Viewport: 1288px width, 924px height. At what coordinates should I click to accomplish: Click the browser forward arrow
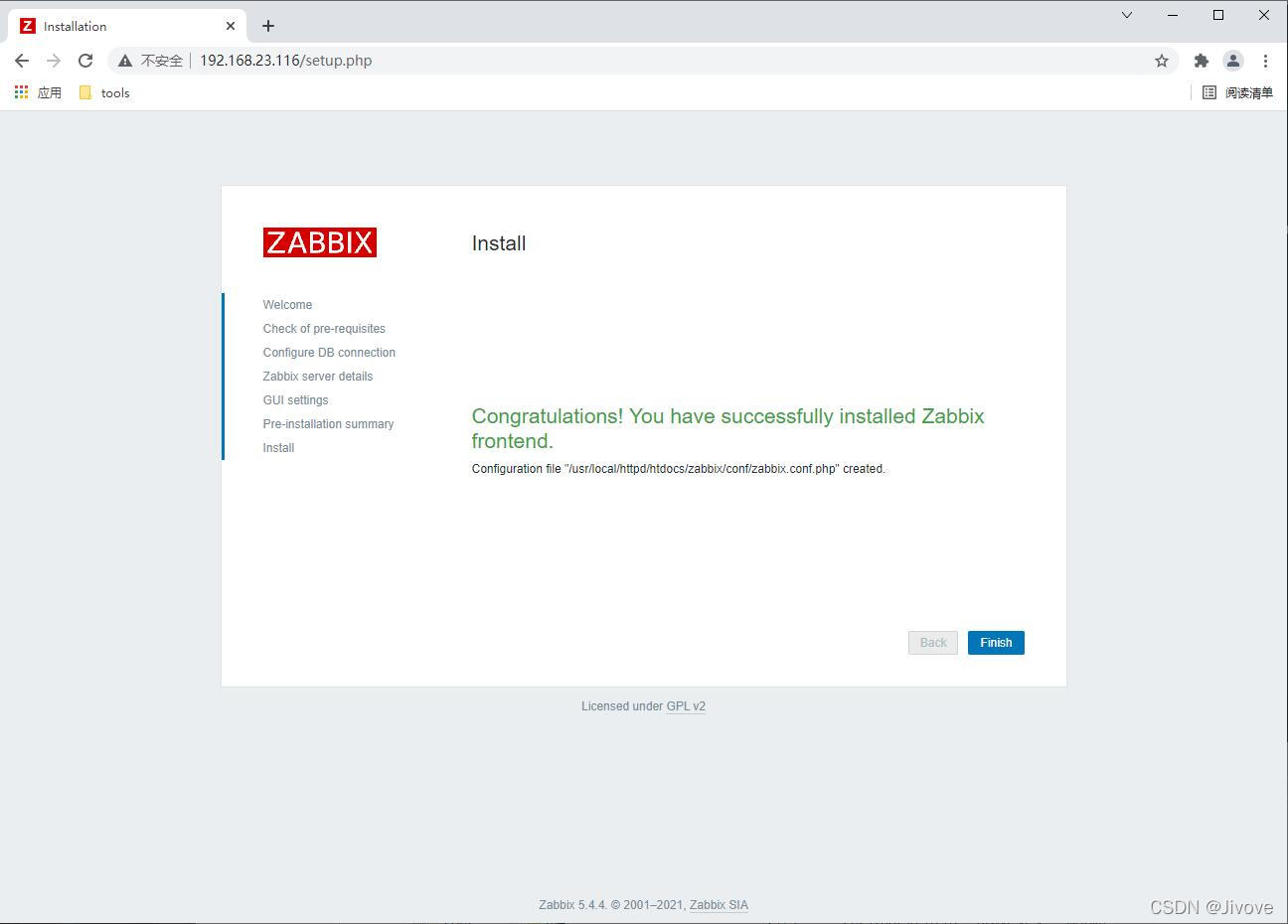54,61
